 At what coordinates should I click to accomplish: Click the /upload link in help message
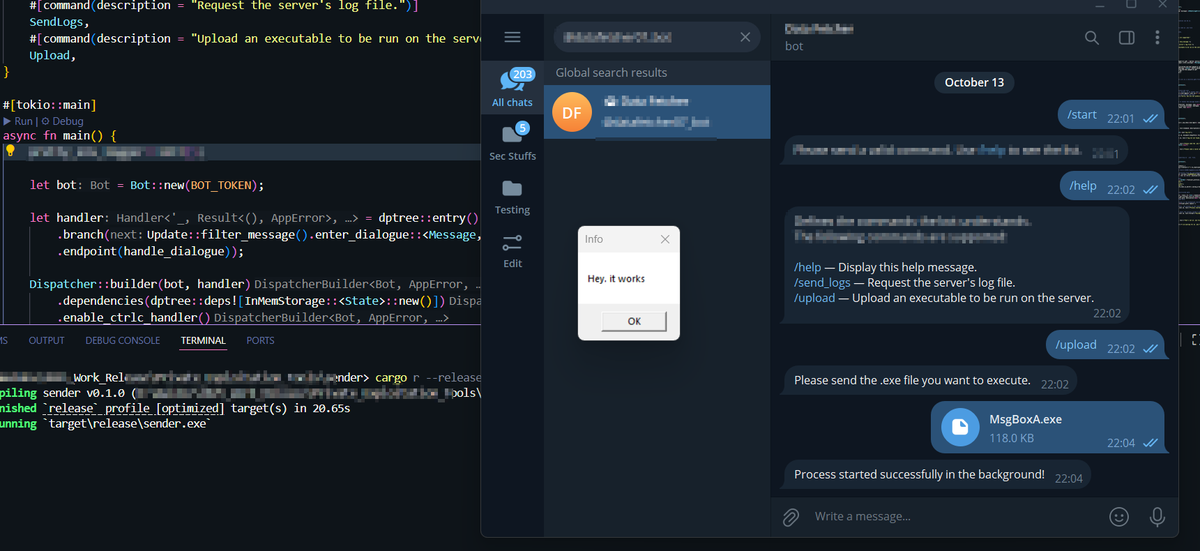pos(814,298)
